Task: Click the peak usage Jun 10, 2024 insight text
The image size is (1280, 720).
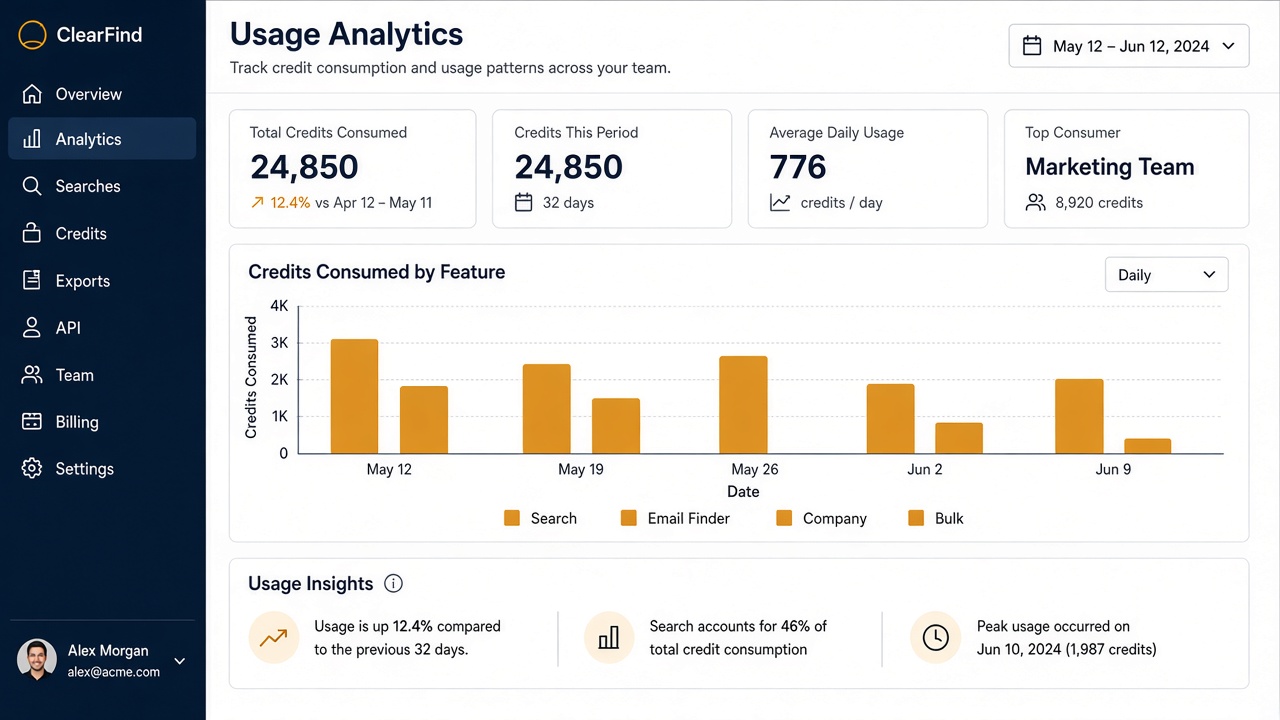Action: [x=1067, y=638]
